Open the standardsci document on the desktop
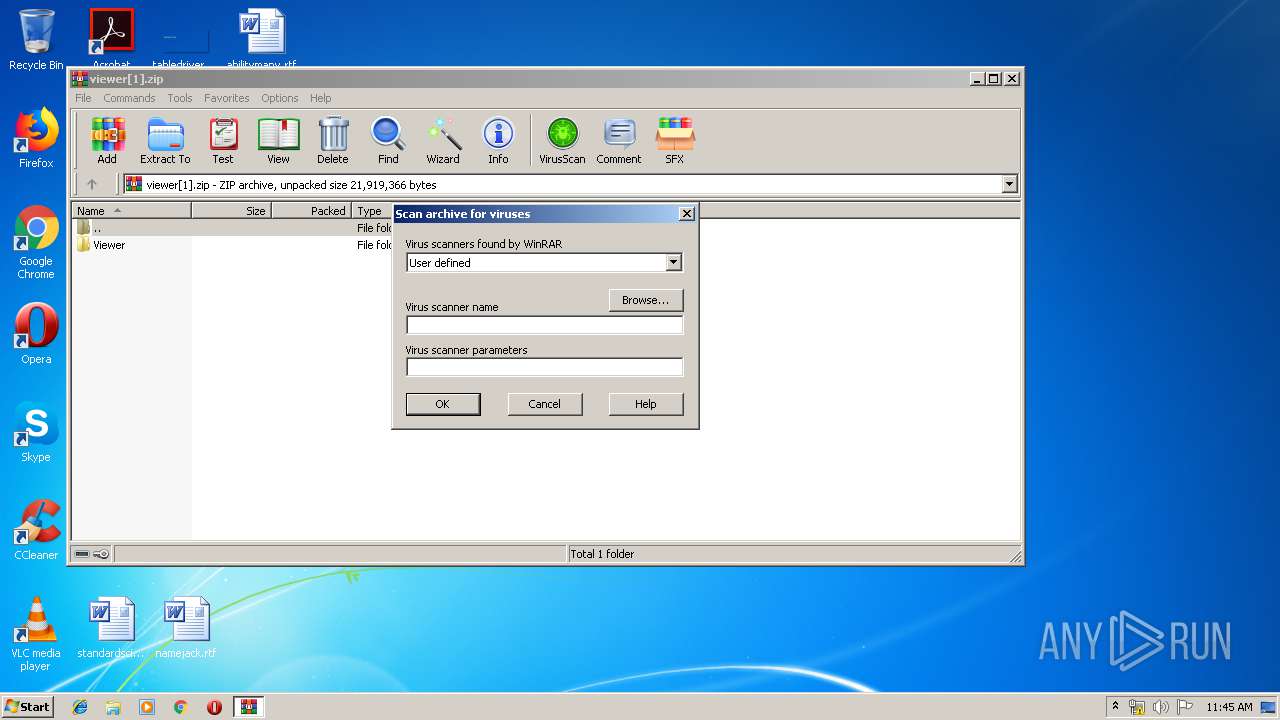The width and height of the screenshot is (1280, 720). click(111, 628)
